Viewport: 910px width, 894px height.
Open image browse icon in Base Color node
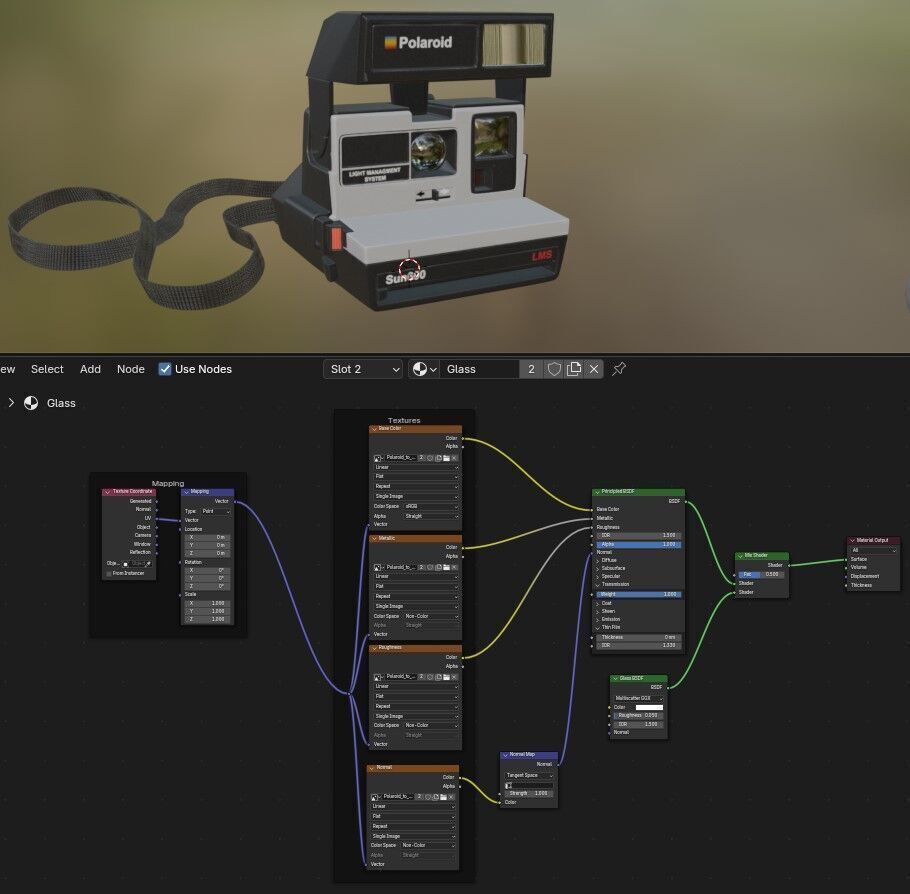click(x=378, y=458)
